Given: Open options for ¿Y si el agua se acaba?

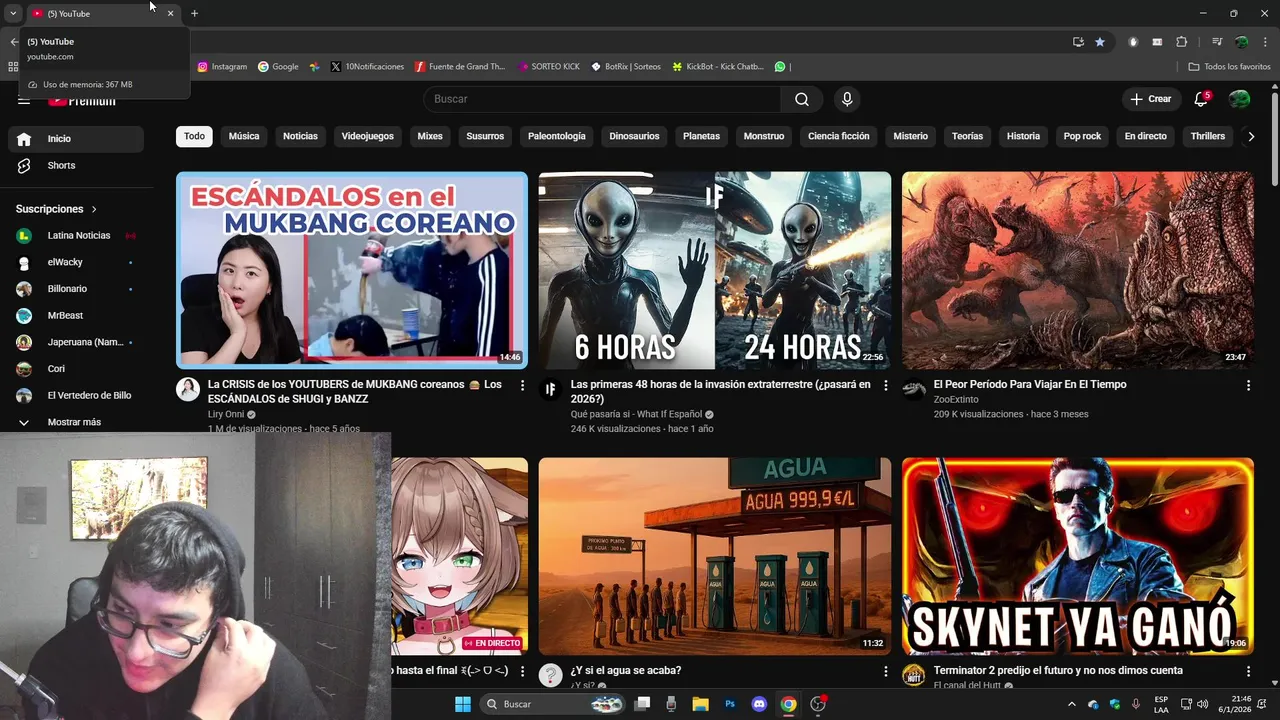Looking at the screenshot, I should 885,671.
